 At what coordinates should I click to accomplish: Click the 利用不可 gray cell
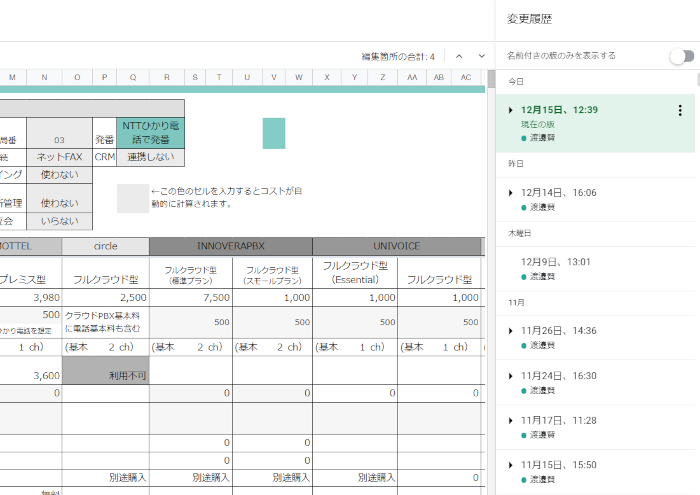coord(105,370)
